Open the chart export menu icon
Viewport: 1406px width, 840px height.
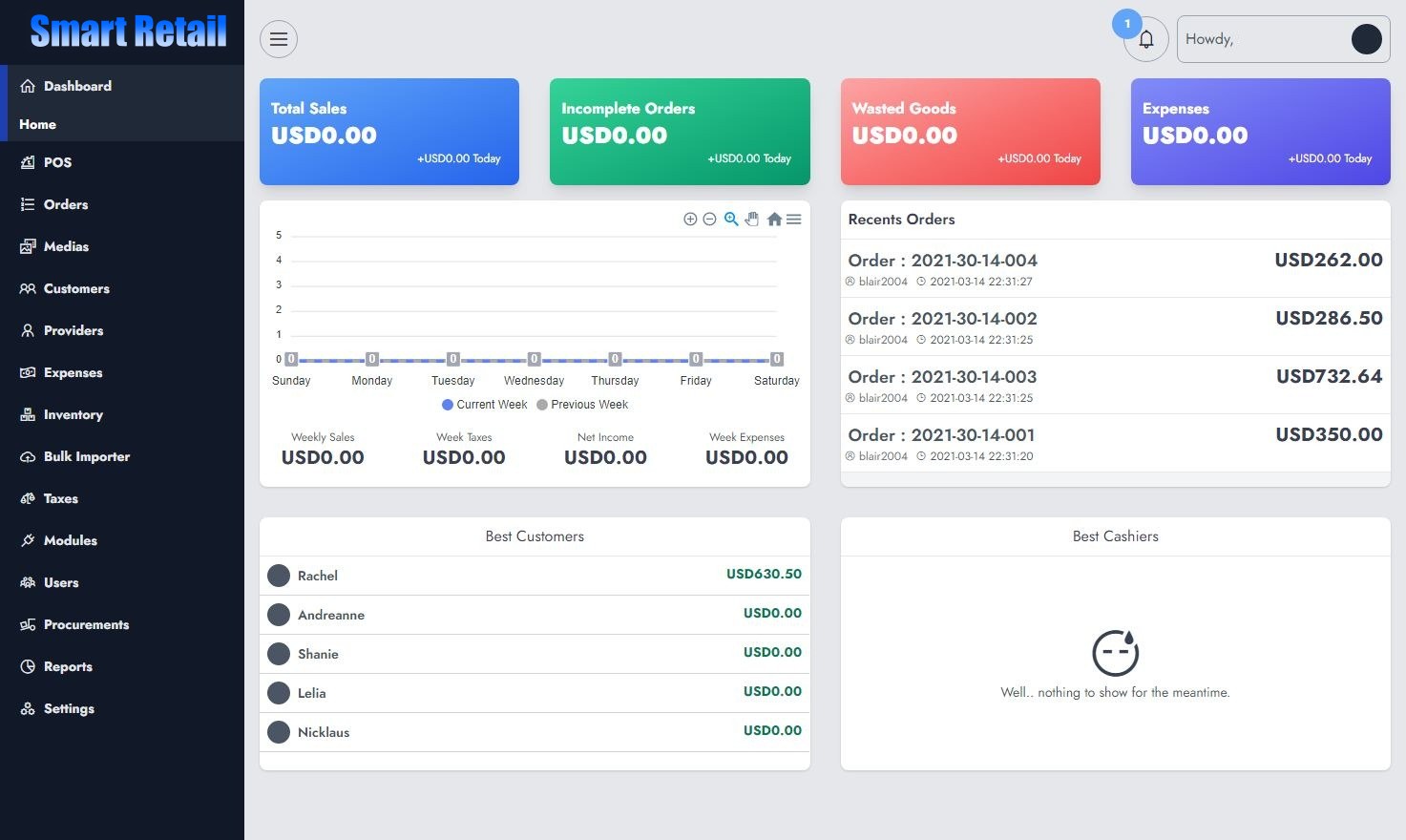point(793,219)
